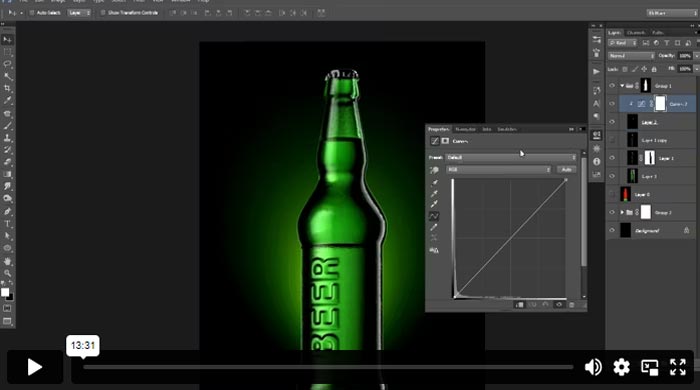Screen dimensions: 700x390
Task: Select the Clone Stamp tool
Action: (x=8, y=138)
